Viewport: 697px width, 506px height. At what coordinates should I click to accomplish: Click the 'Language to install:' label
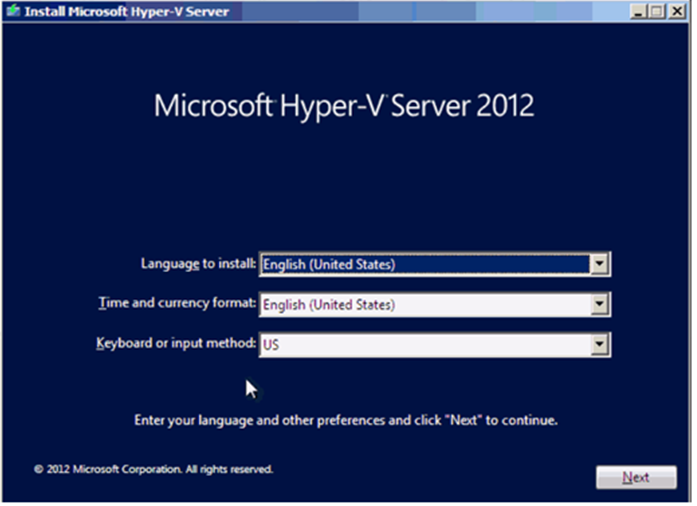coord(198,264)
